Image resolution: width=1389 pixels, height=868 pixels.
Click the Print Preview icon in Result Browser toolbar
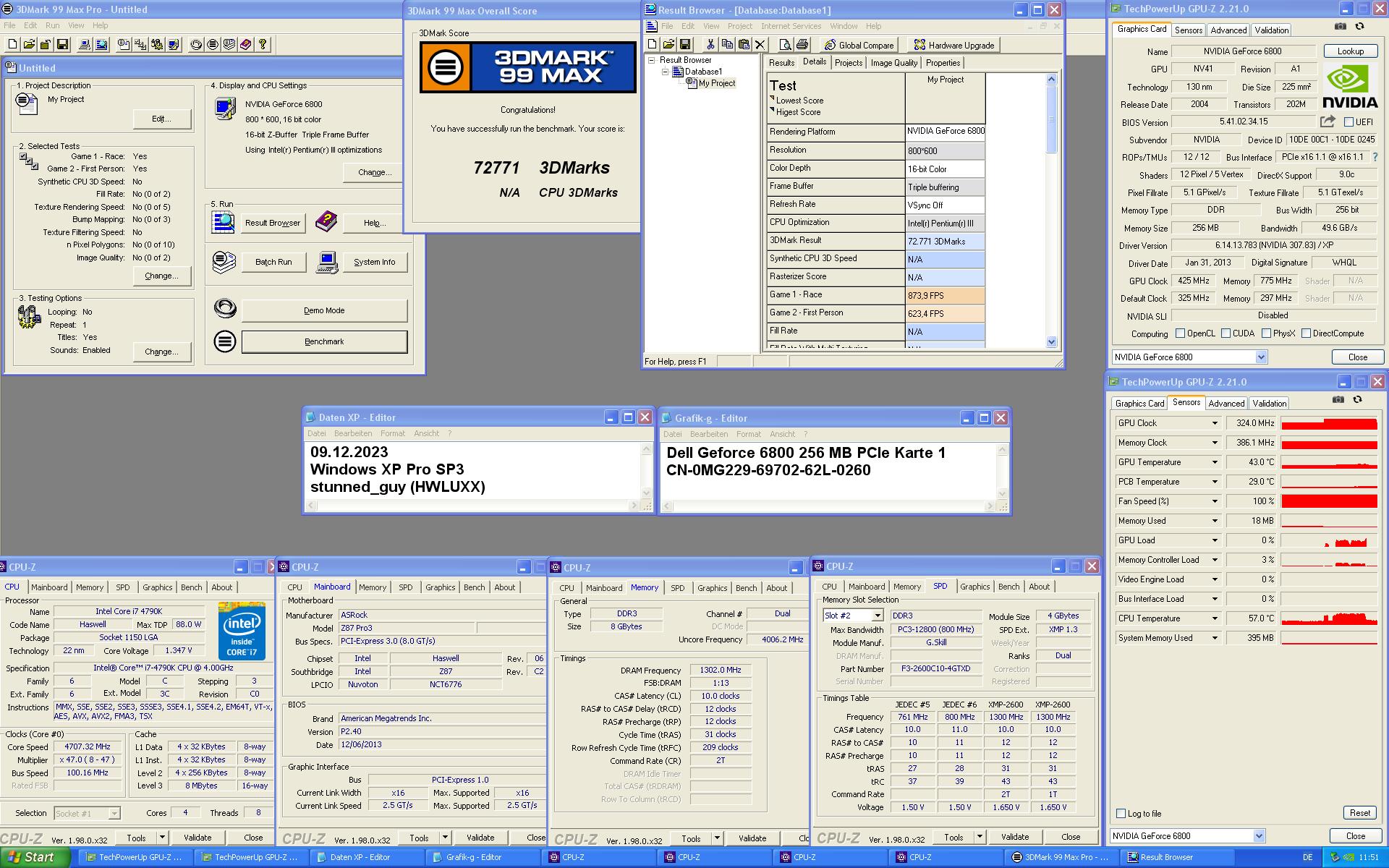tap(785, 45)
